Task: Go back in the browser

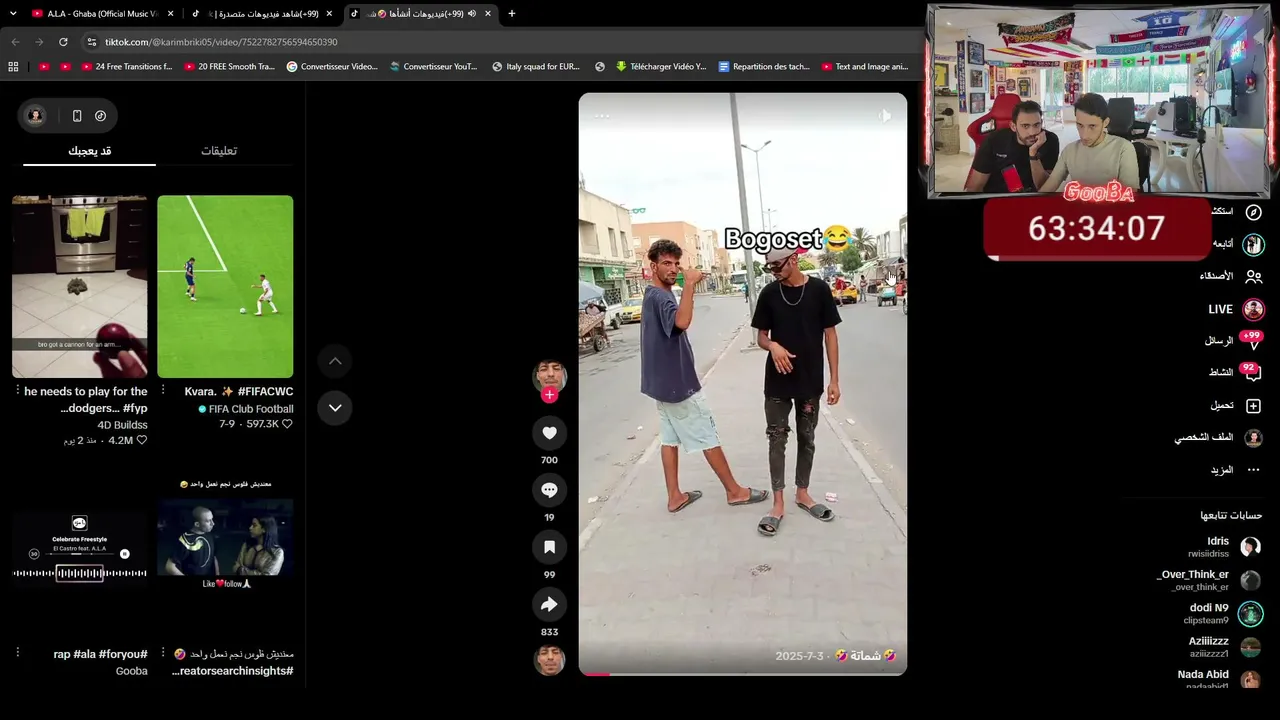Action: (x=15, y=42)
